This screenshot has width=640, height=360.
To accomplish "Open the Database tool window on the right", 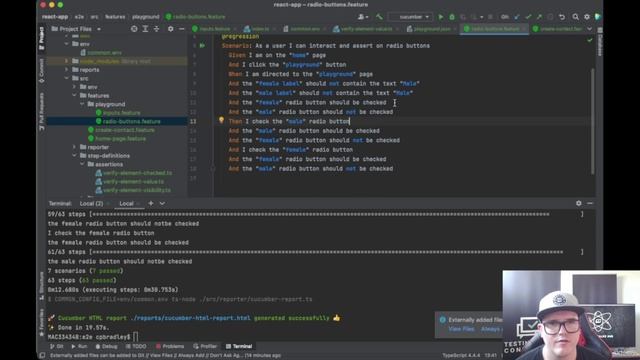I will click(600, 42).
